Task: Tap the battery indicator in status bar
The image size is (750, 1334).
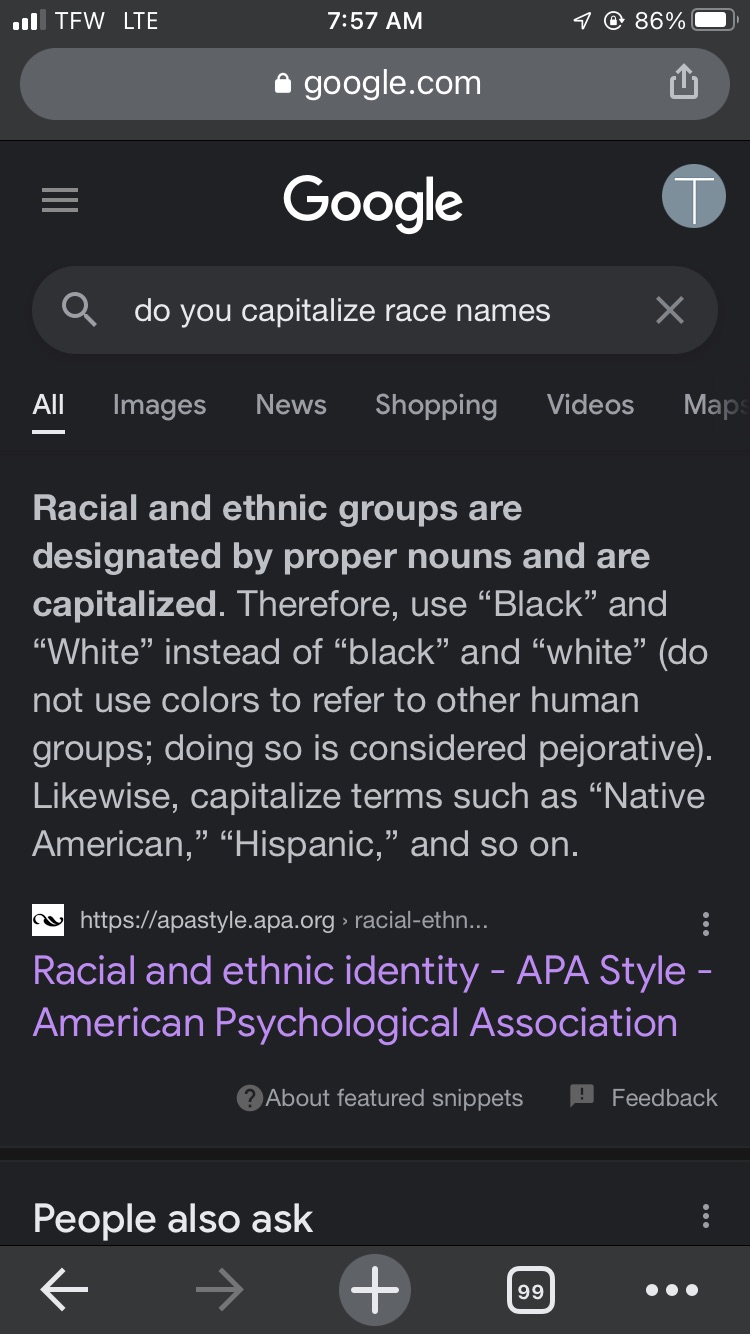Action: pyautogui.click(x=714, y=21)
